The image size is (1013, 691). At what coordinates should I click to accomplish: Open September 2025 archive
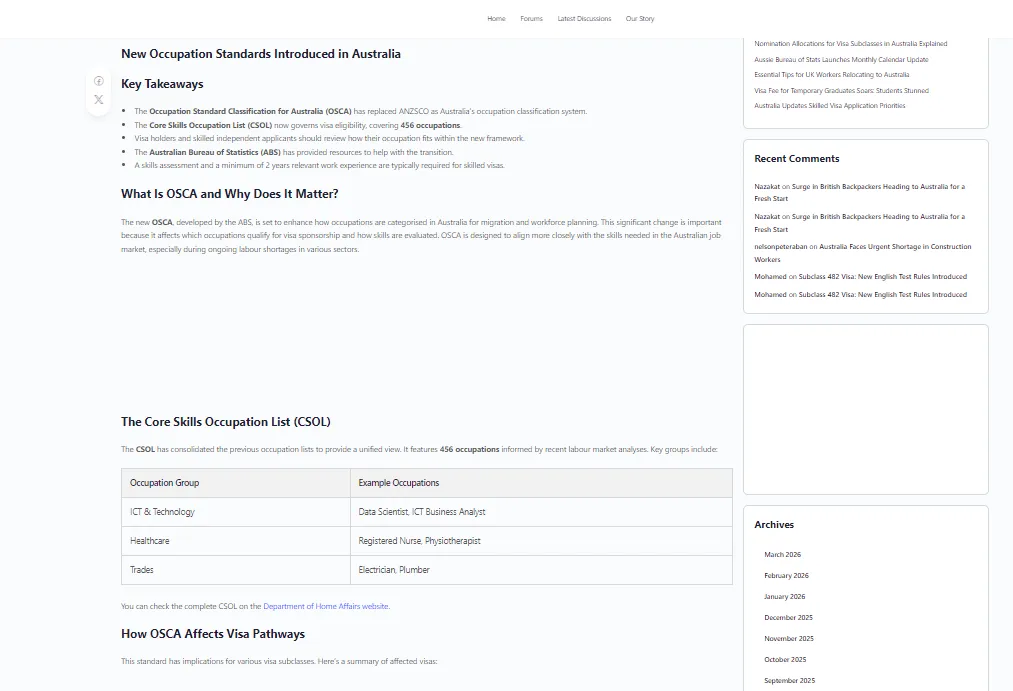point(789,681)
